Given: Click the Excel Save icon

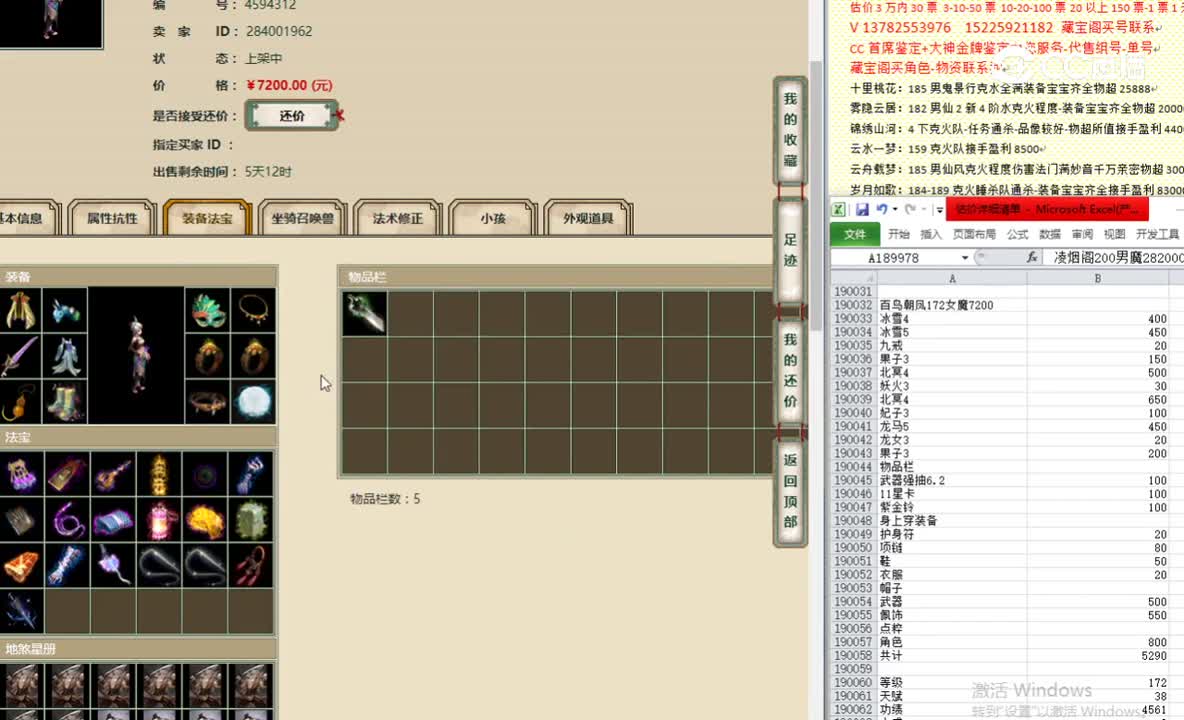Looking at the screenshot, I should point(862,209).
